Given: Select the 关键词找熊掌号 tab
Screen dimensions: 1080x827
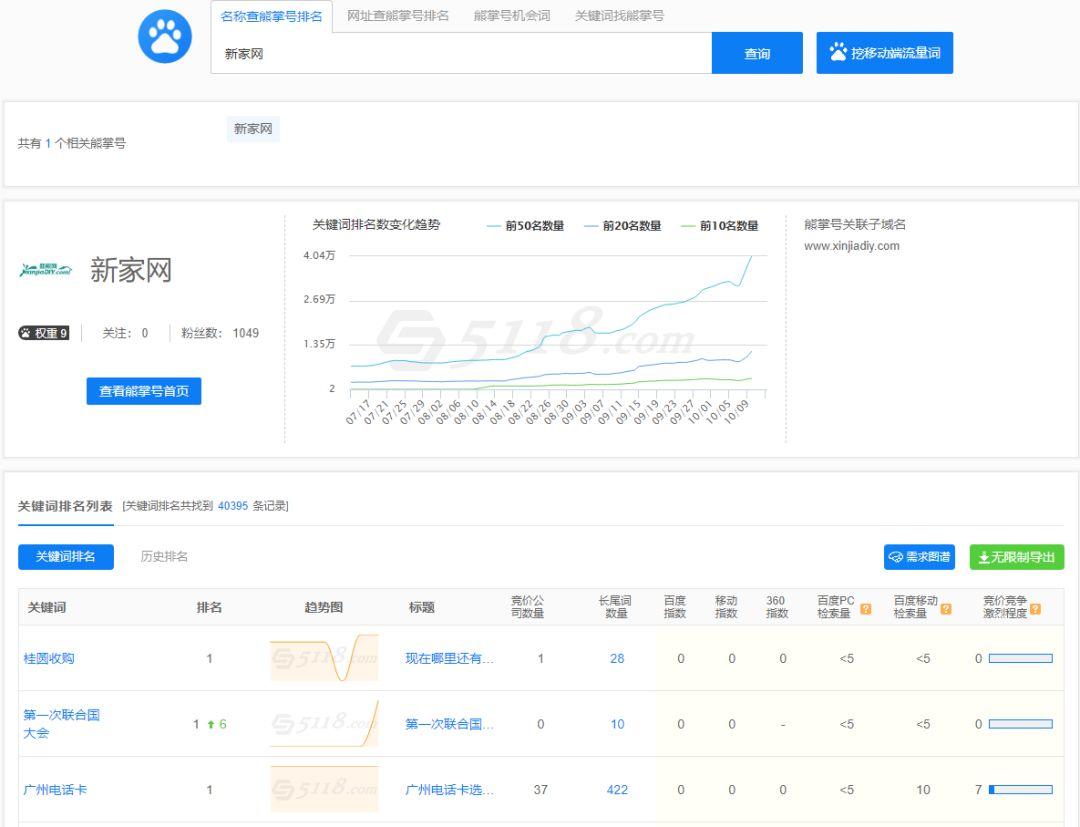Looking at the screenshot, I should click(x=619, y=16).
